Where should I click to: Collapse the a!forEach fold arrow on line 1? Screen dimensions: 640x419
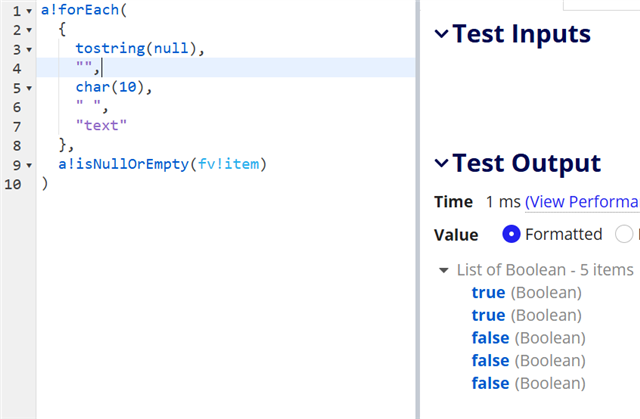coord(28,11)
